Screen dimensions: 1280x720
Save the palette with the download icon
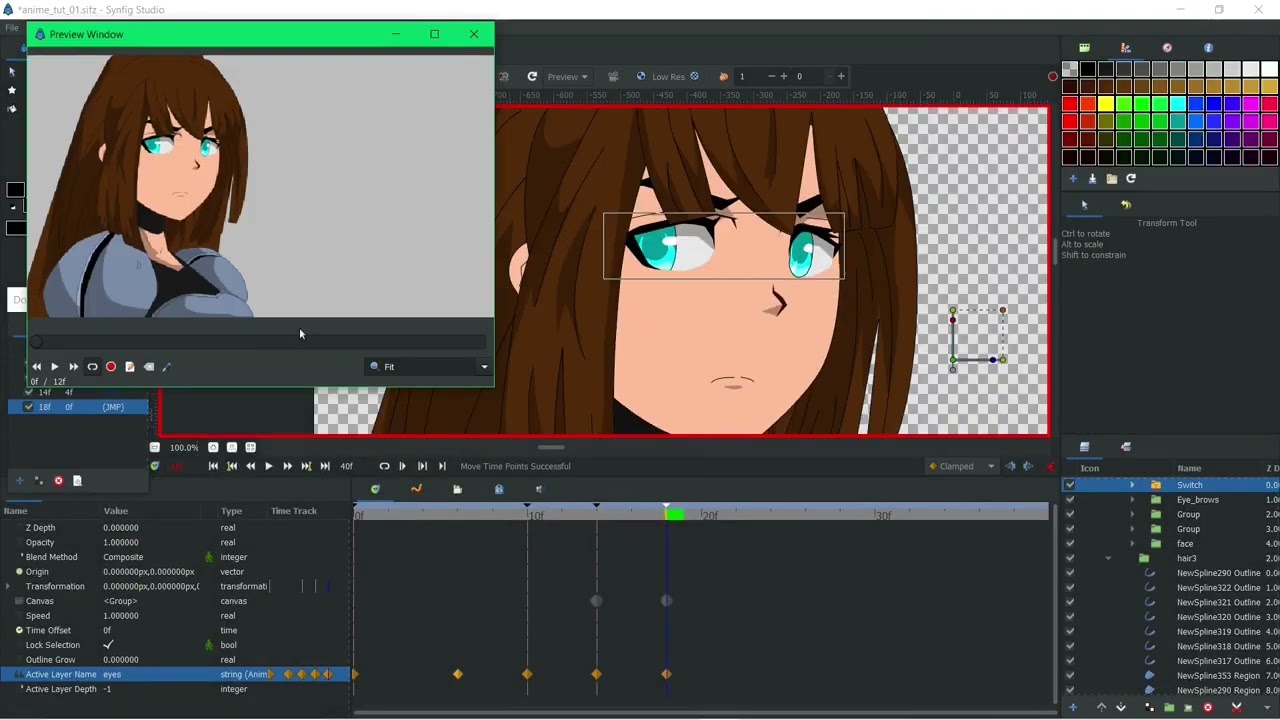(1092, 179)
